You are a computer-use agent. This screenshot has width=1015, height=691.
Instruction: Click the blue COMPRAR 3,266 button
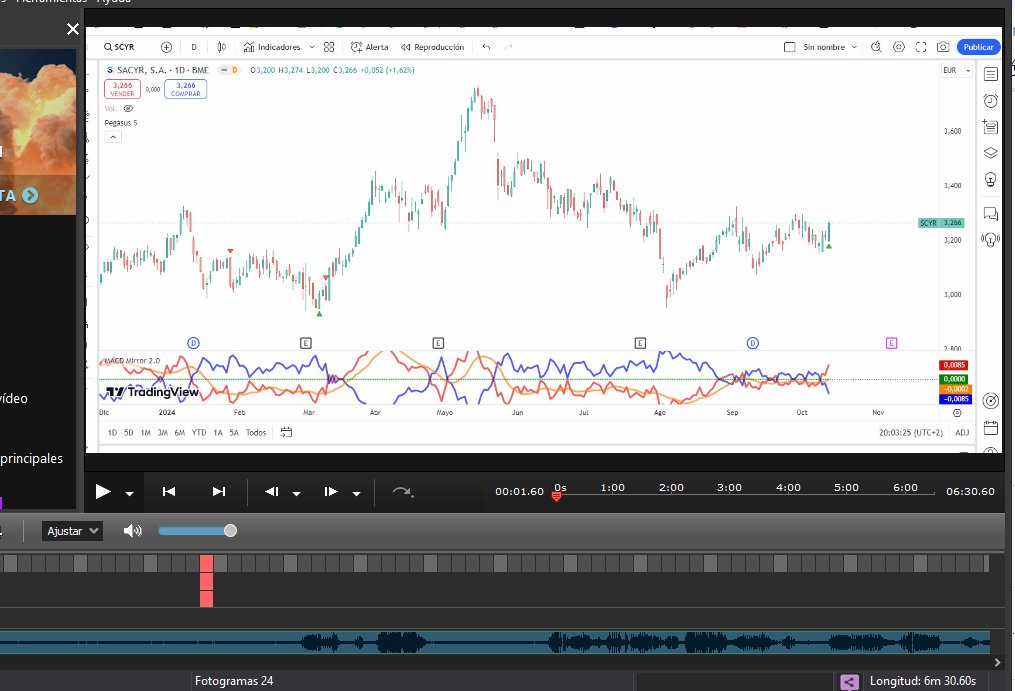tap(186, 89)
